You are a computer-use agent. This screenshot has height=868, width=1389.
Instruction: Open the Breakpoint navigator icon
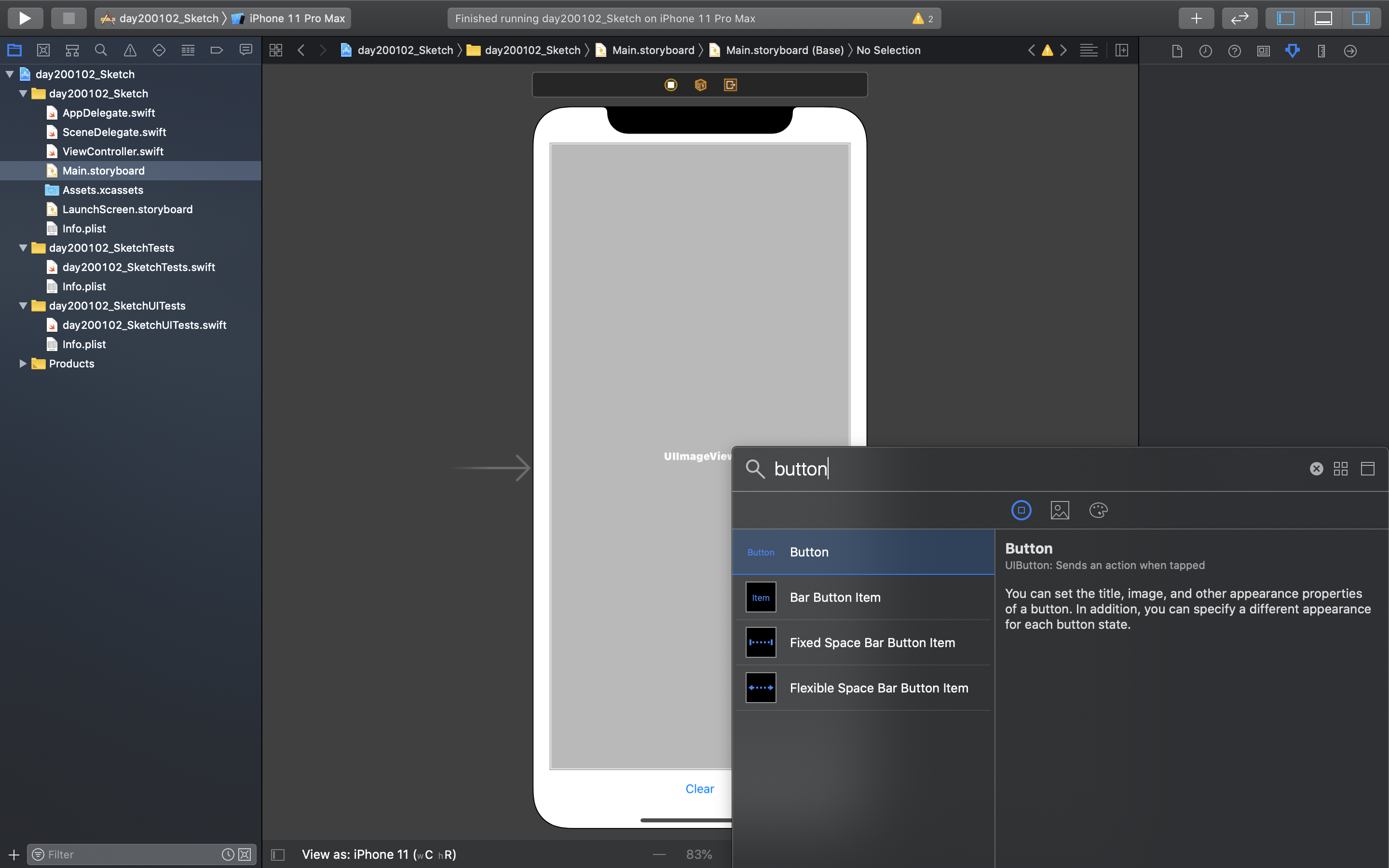click(217, 51)
